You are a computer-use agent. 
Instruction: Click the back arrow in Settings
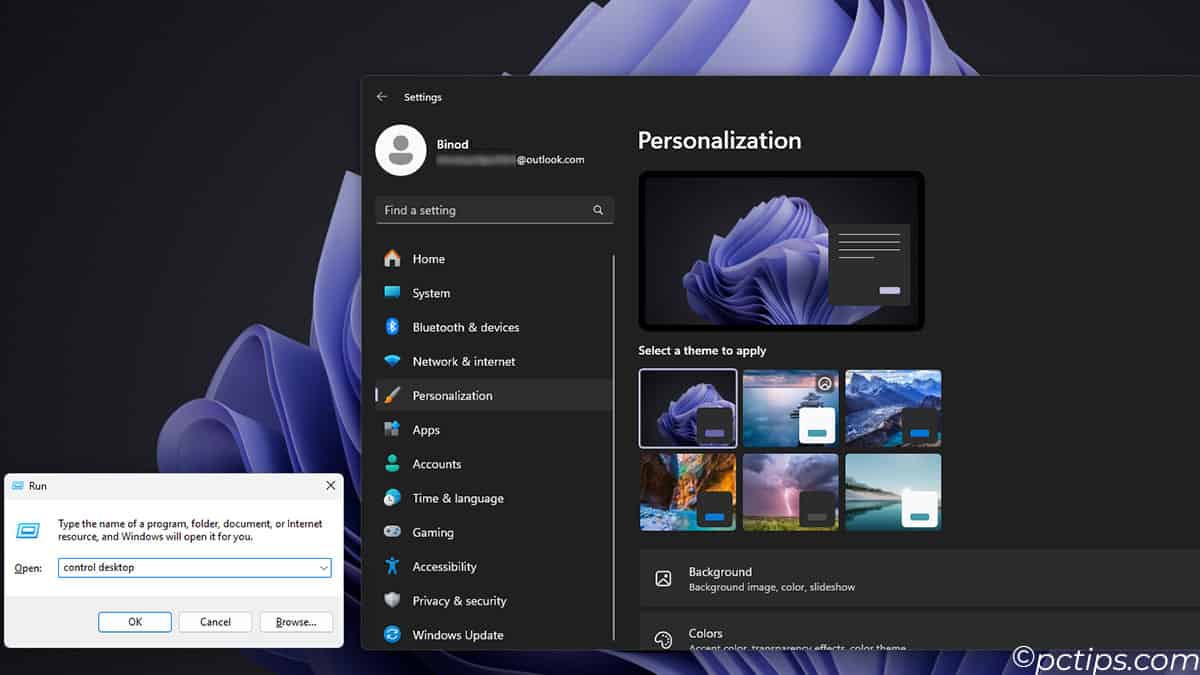(x=381, y=96)
